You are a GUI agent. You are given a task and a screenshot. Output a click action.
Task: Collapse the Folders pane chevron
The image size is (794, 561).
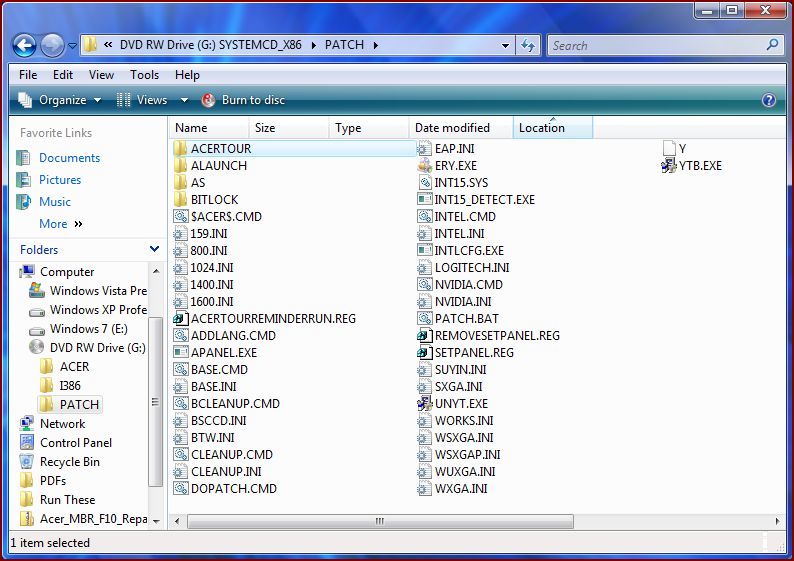154,249
